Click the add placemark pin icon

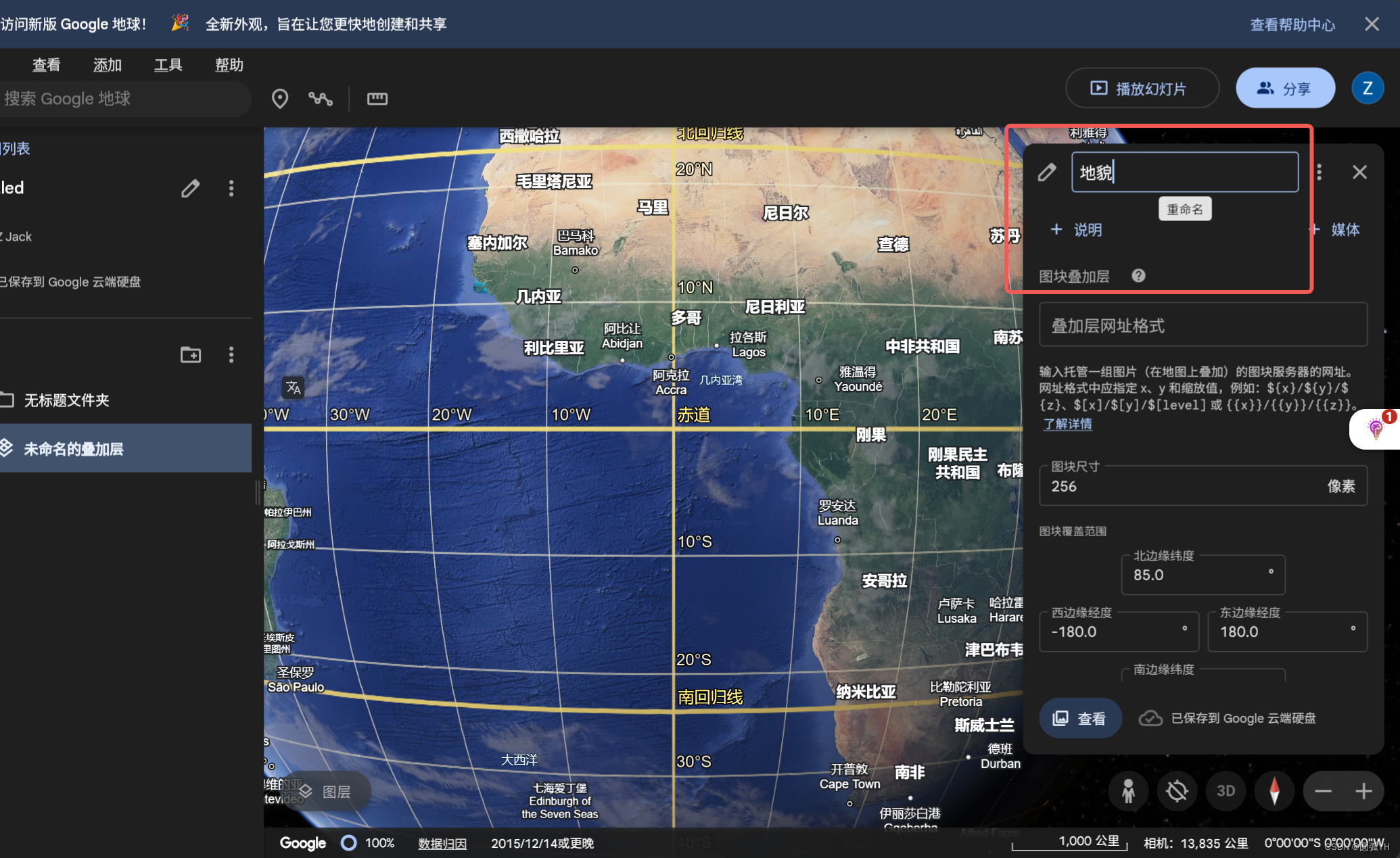pyautogui.click(x=279, y=99)
